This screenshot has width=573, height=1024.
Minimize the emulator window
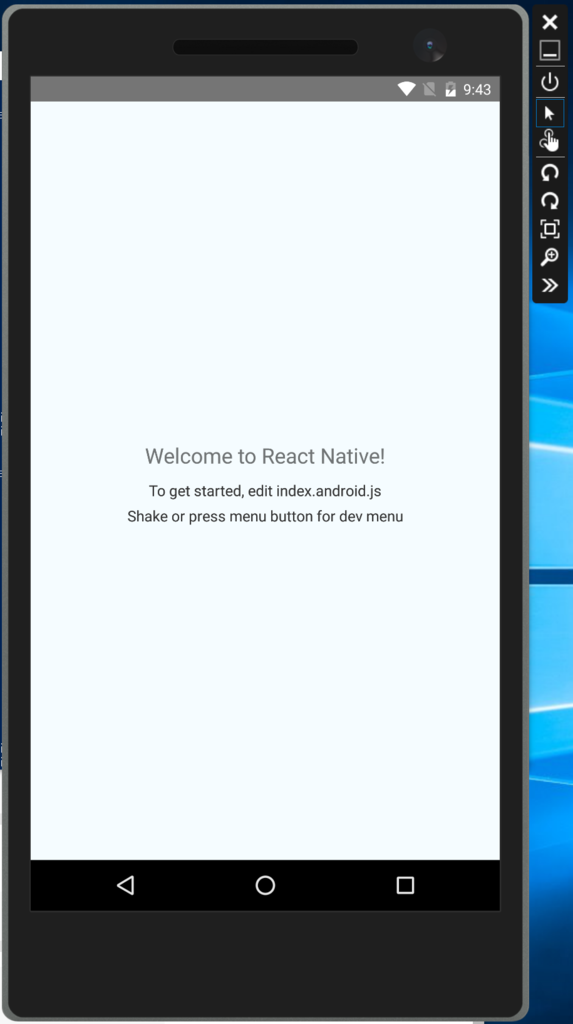pyautogui.click(x=550, y=50)
